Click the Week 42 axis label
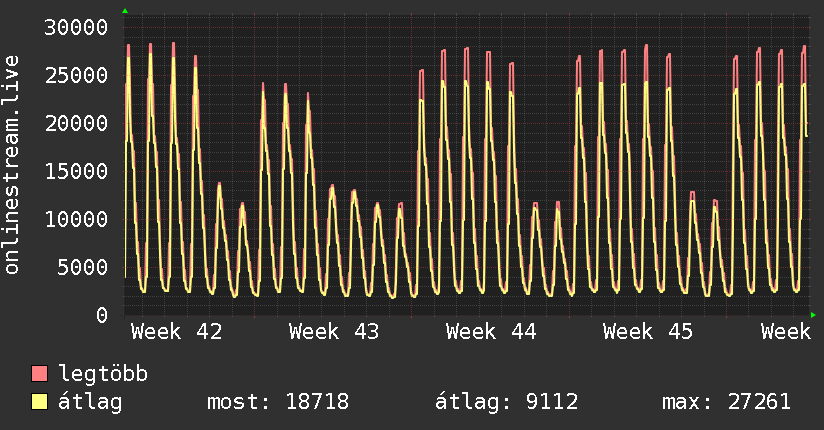The height and width of the screenshot is (430, 824). 176,331
